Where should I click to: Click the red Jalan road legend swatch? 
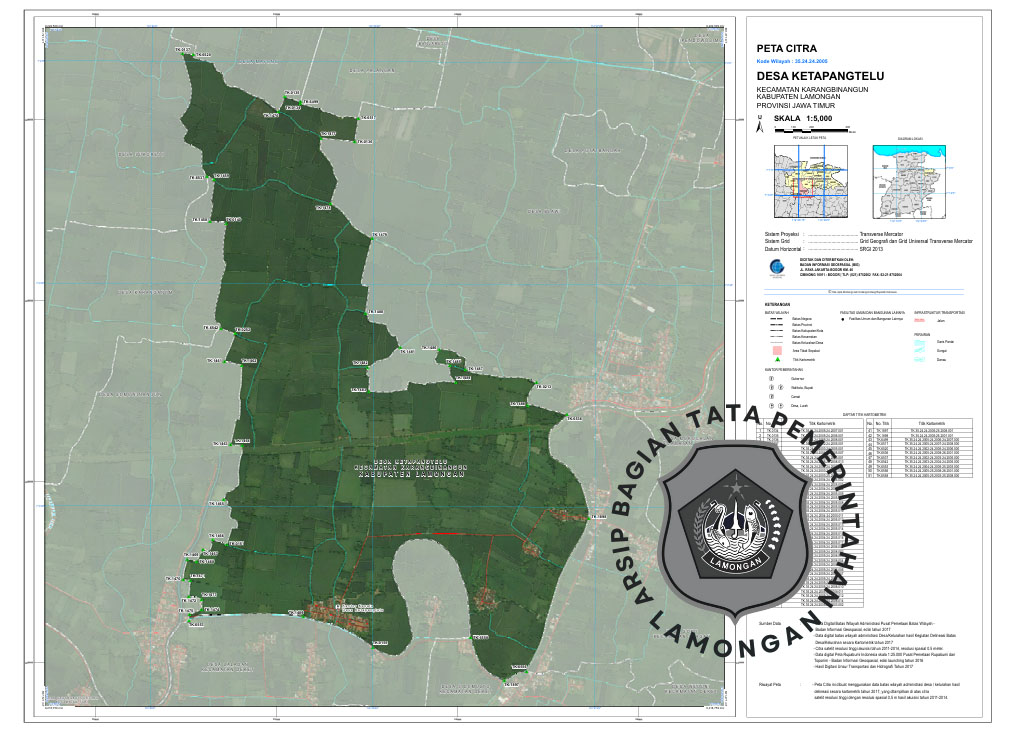(x=919, y=321)
